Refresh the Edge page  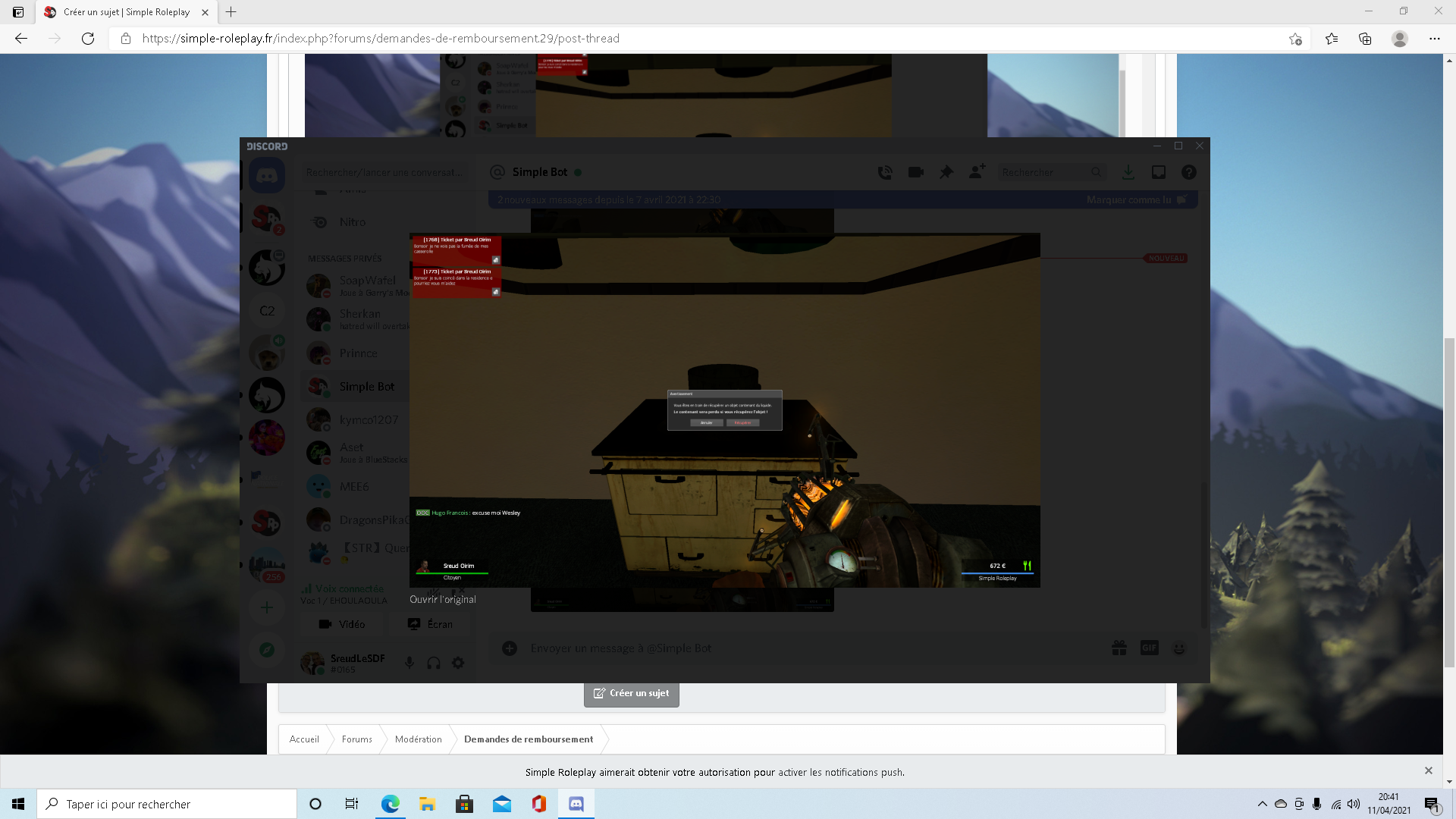(x=88, y=39)
